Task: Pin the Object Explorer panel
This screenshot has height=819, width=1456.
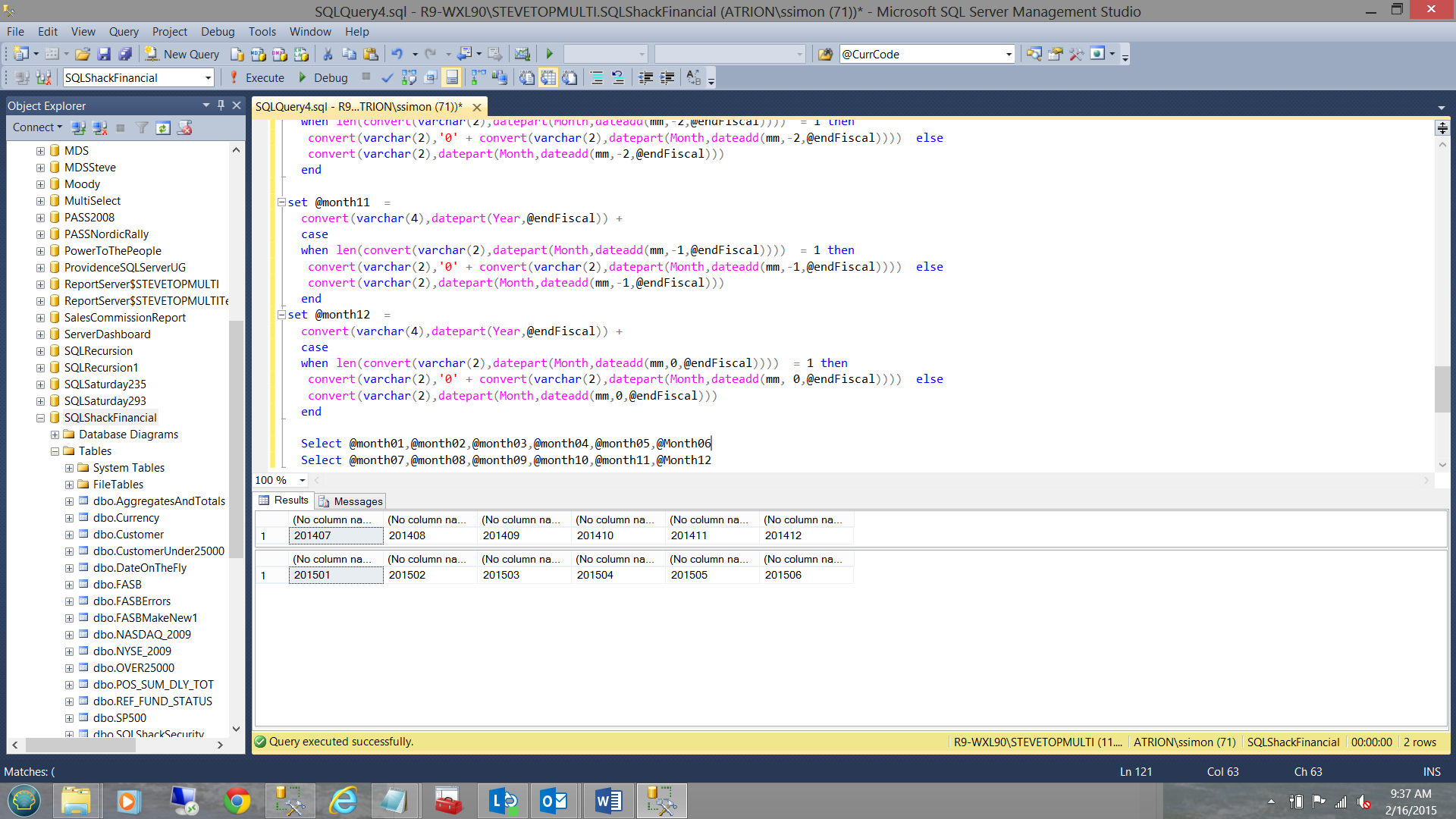Action: click(x=221, y=105)
